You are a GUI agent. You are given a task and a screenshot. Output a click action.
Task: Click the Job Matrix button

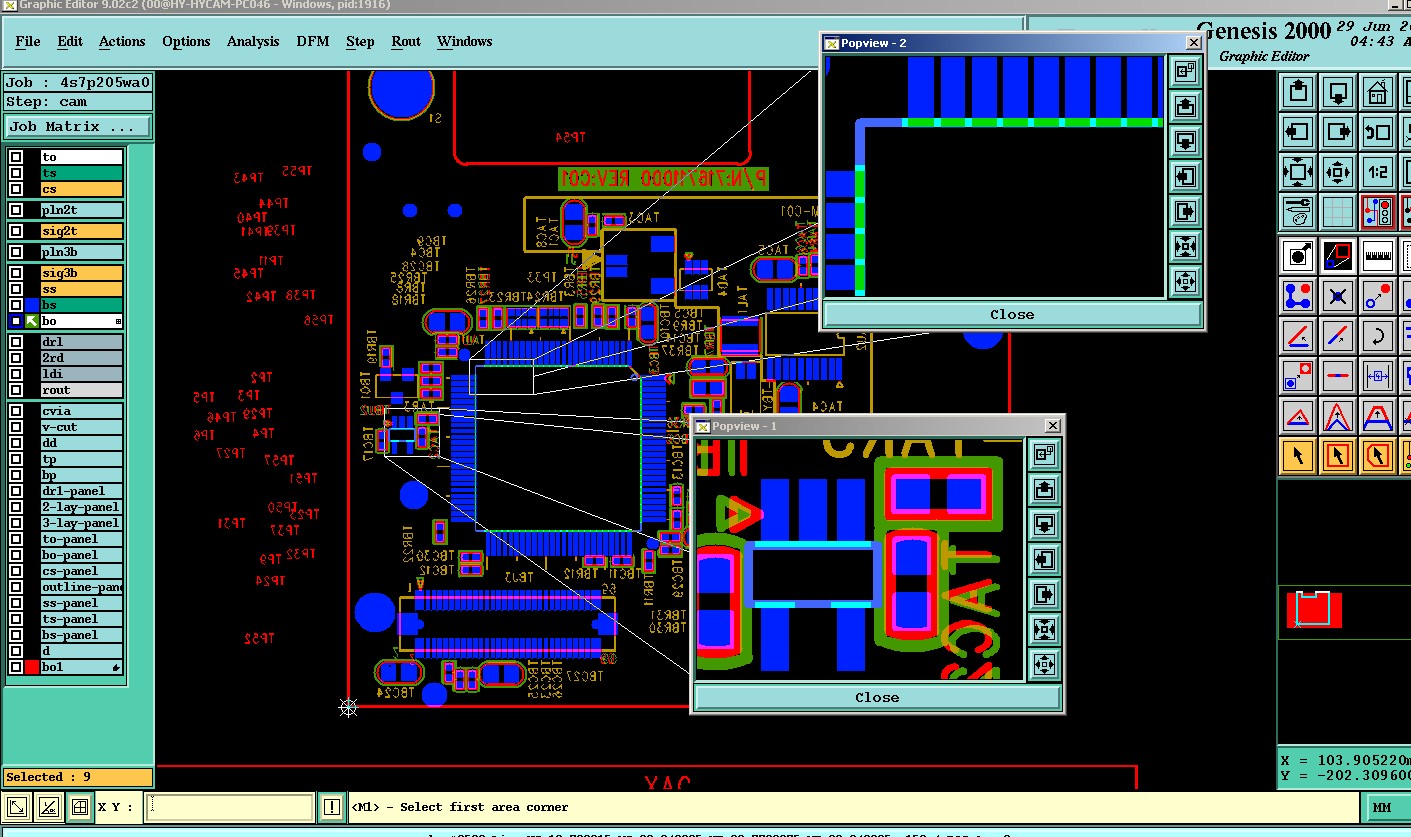click(x=78, y=127)
